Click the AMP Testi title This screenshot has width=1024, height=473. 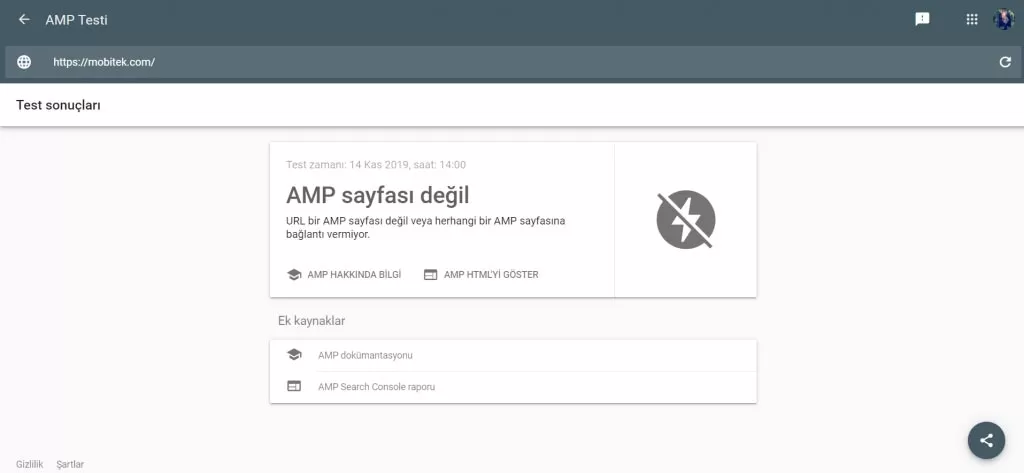click(x=76, y=20)
